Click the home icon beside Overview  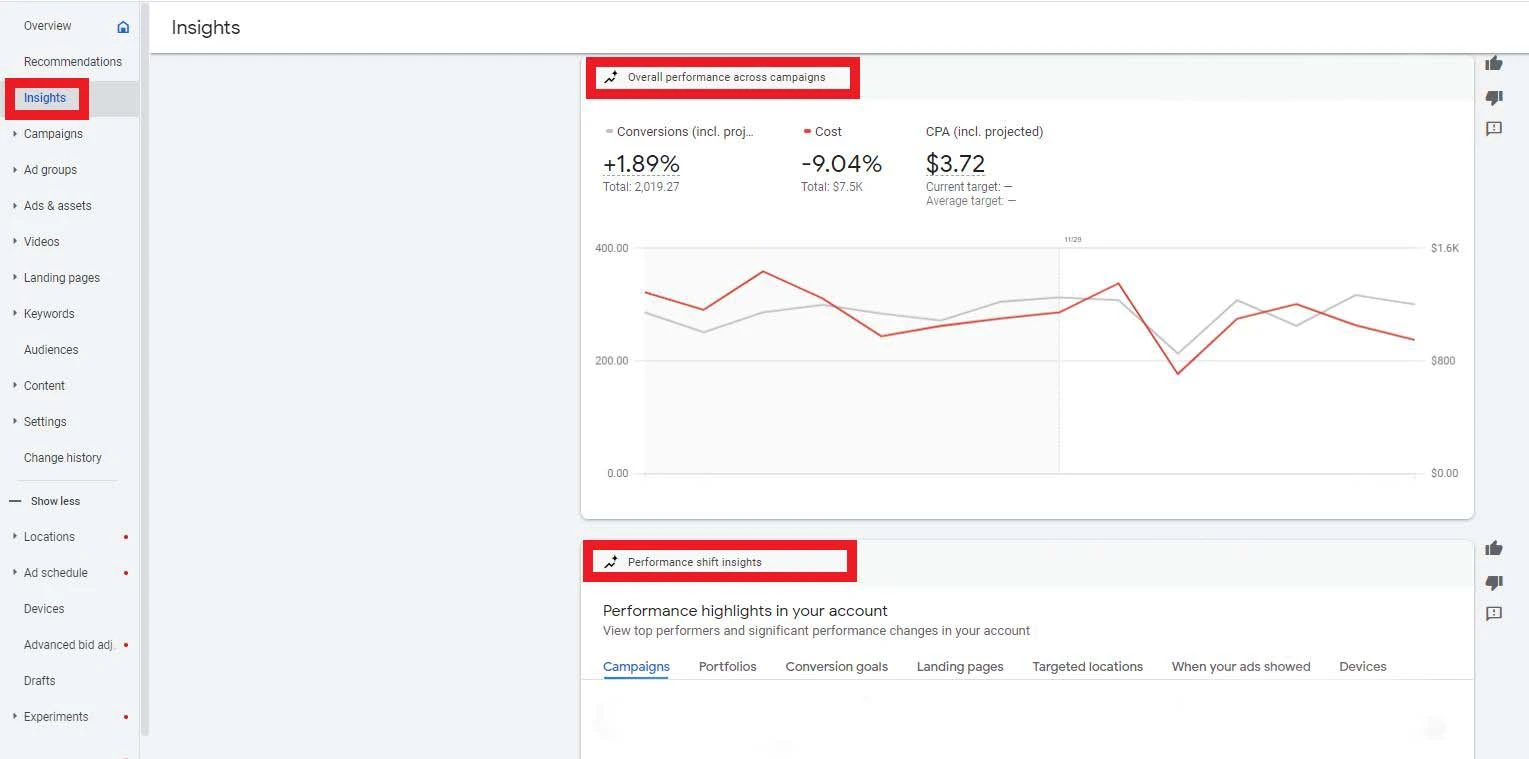(x=123, y=27)
